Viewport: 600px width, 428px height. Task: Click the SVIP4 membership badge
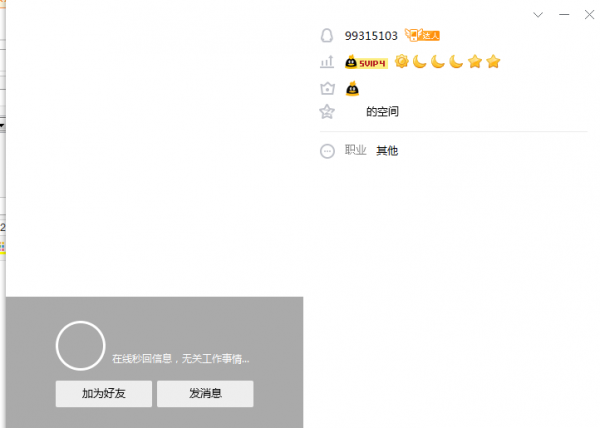pyautogui.click(x=366, y=62)
